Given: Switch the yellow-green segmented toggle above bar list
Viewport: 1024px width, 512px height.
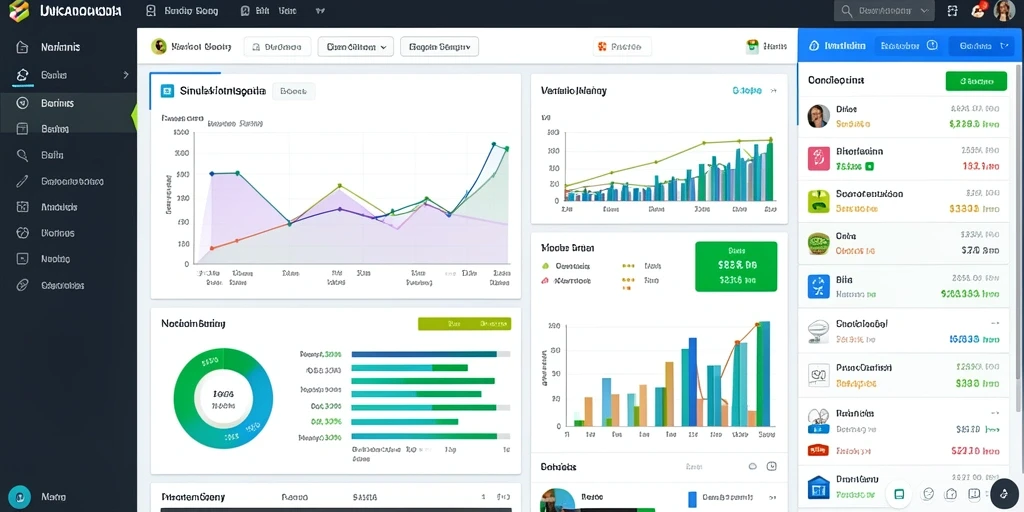Looking at the screenshot, I should [464, 323].
